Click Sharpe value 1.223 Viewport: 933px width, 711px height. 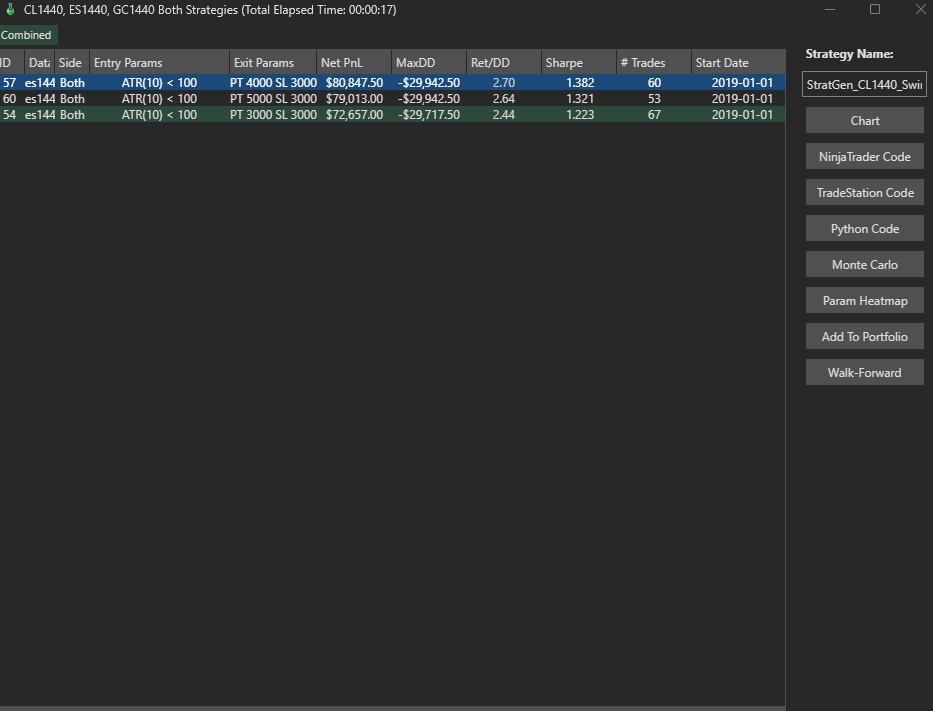point(580,115)
